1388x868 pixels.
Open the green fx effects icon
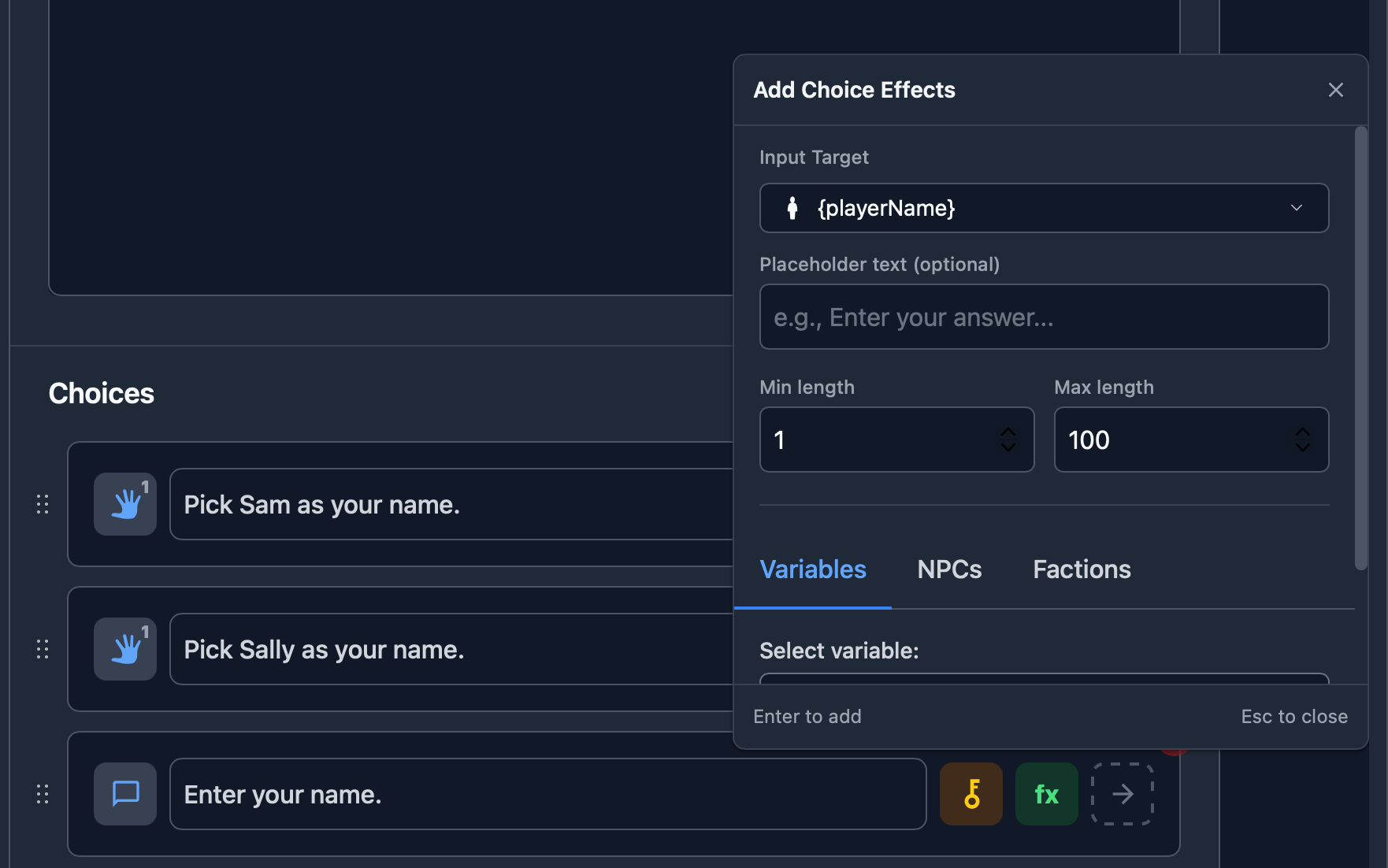[1046, 794]
